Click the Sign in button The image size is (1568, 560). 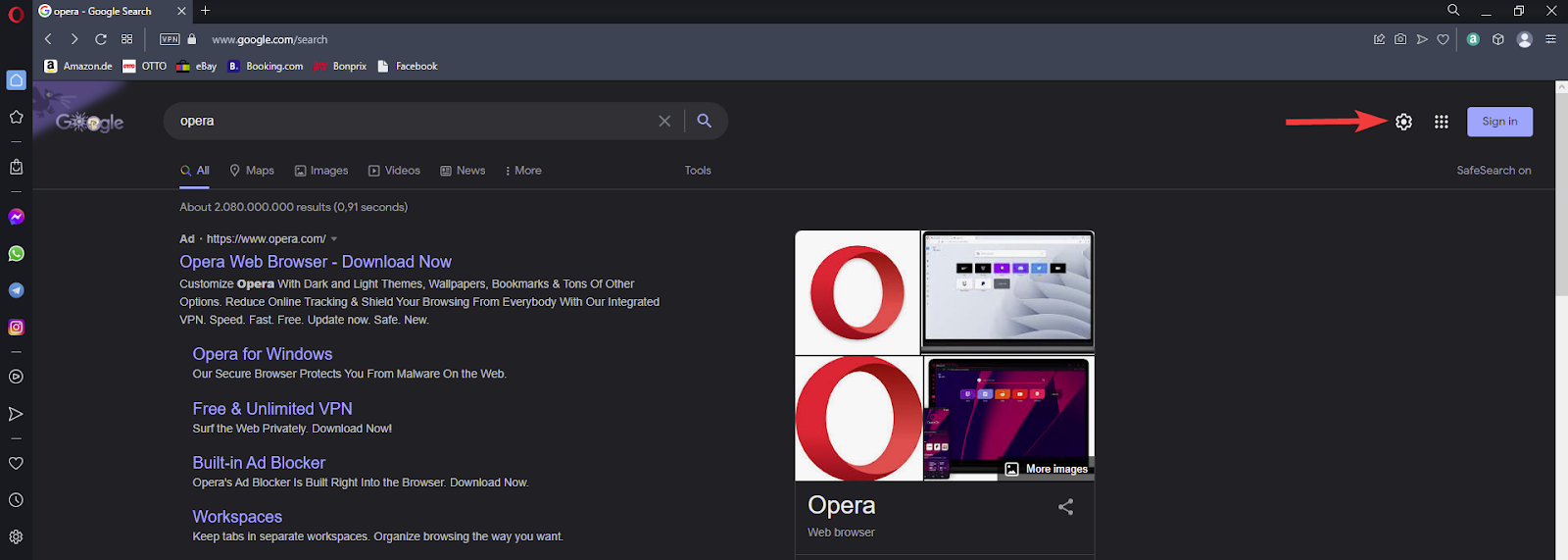coord(1499,122)
